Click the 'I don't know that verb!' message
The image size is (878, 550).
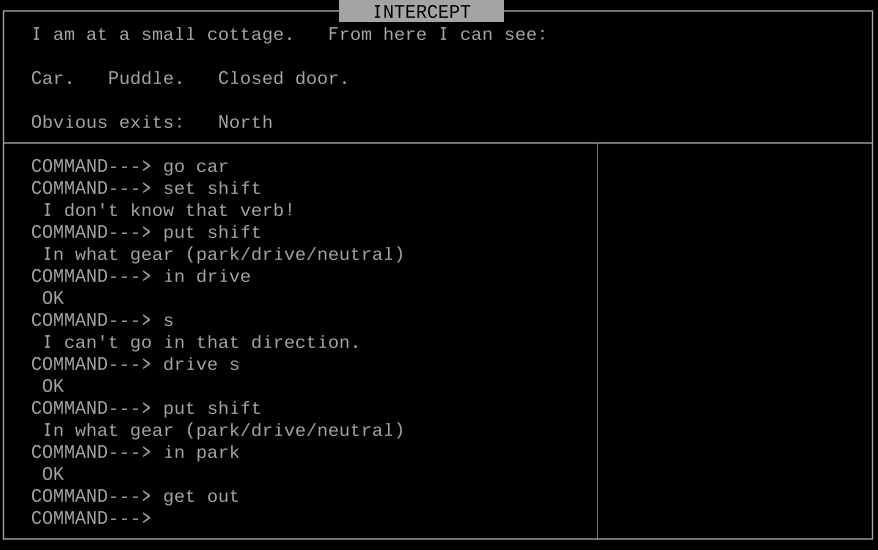(168, 210)
